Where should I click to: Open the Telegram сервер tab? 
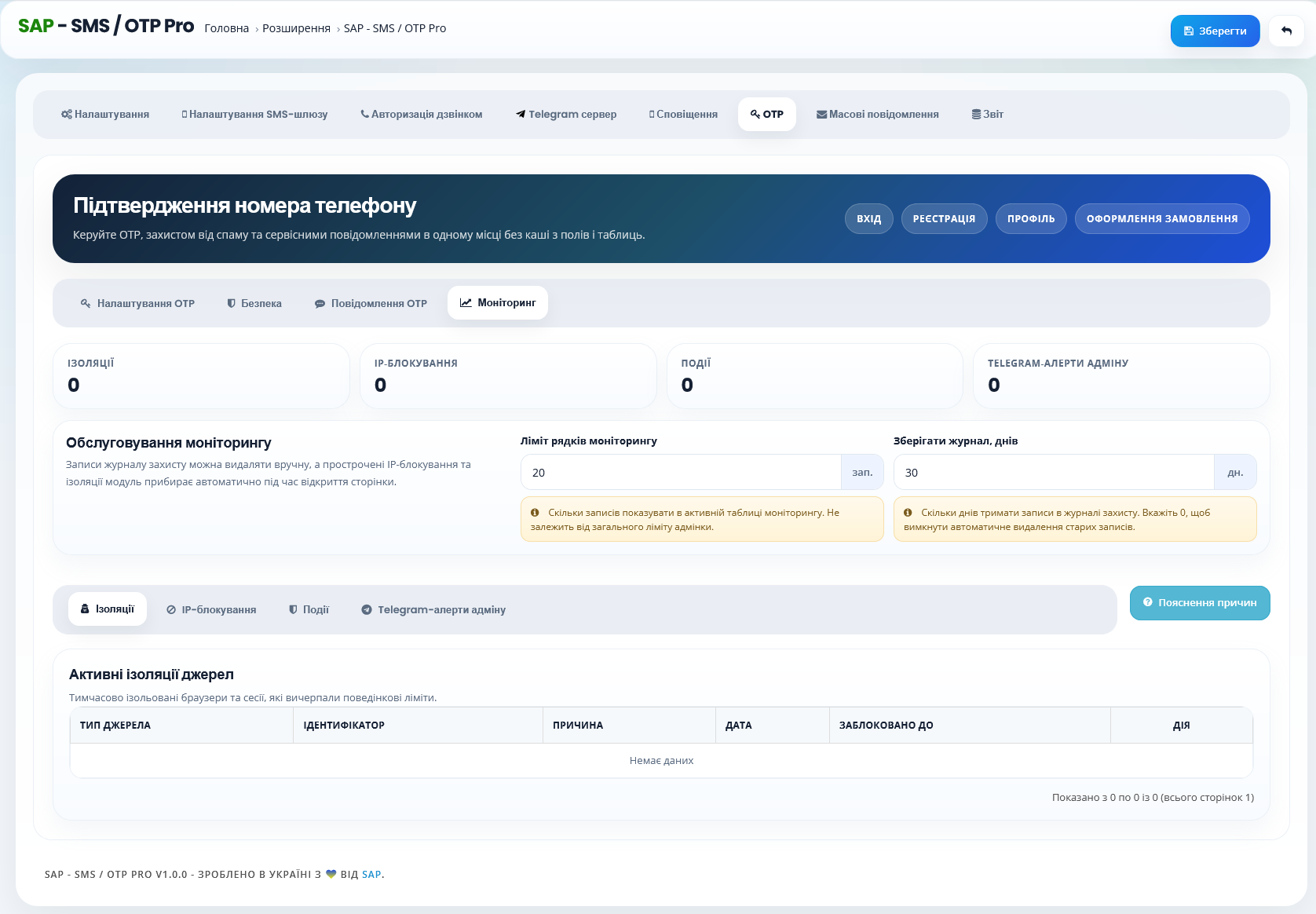[x=566, y=114]
